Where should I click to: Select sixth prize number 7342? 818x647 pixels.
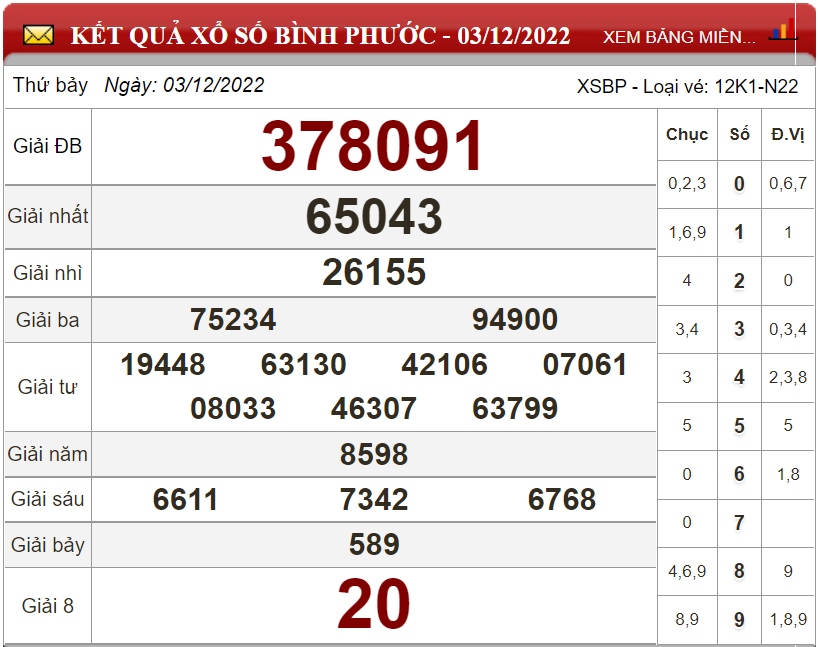coord(374,499)
